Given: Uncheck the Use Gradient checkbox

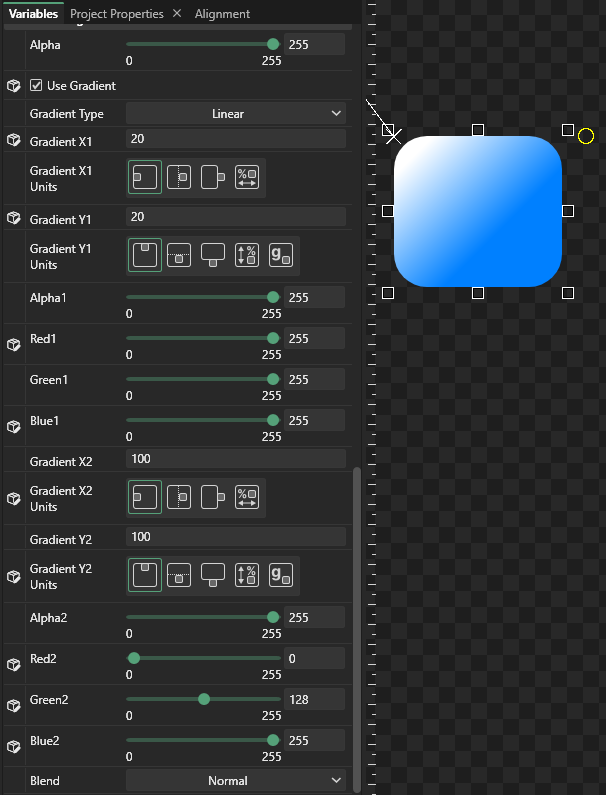Looking at the screenshot, I should [x=37, y=86].
